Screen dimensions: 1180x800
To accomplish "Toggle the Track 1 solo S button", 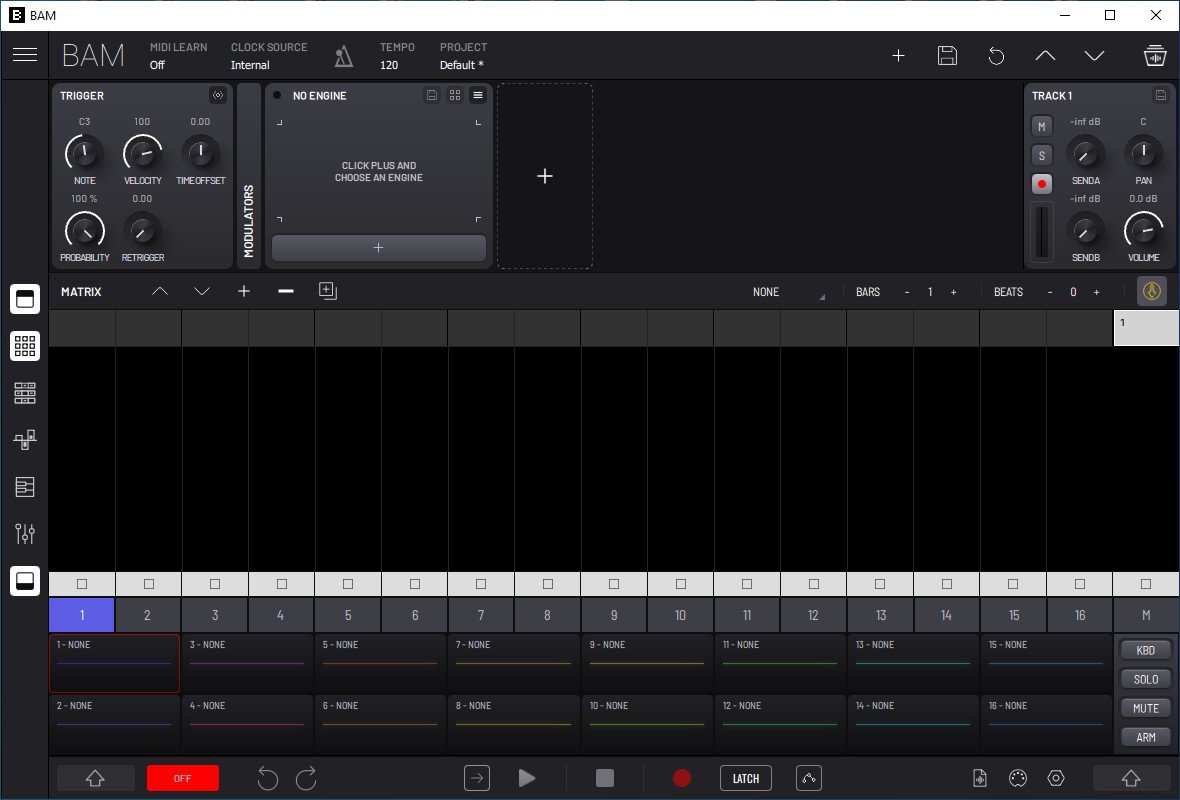I will coord(1042,156).
